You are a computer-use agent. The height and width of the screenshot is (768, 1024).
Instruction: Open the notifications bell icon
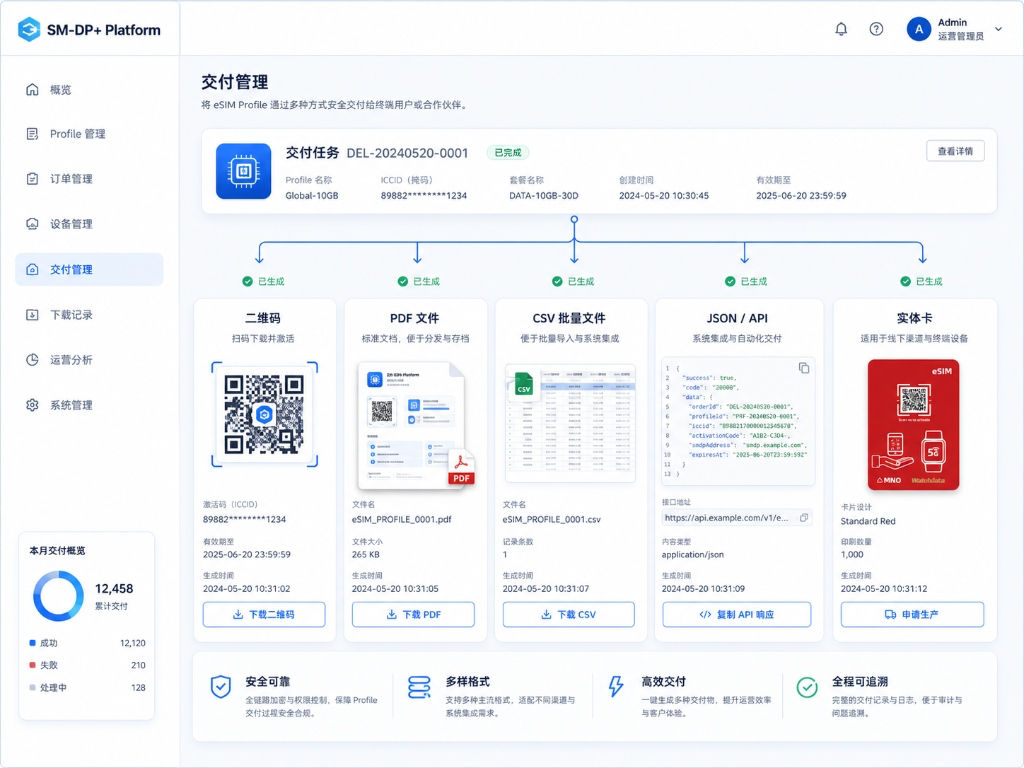point(841,29)
